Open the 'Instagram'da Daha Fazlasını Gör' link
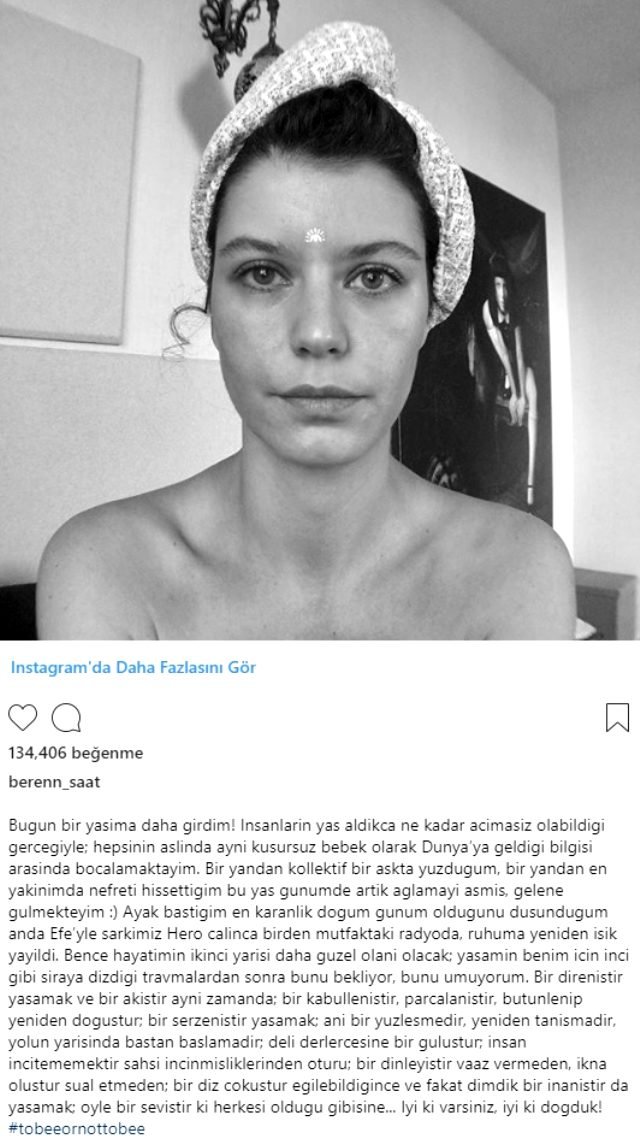Image resolution: width=640 pixels, height=1144 pixels. click(x=133, y=667)
